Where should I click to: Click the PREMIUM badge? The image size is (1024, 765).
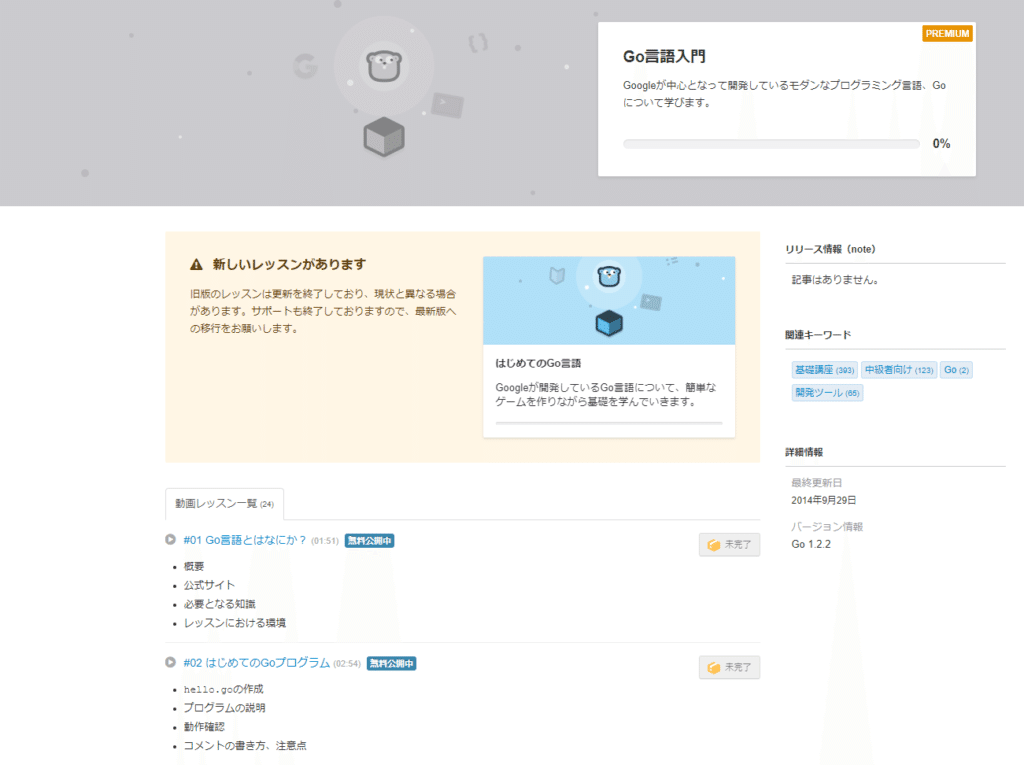coord(947,33)
